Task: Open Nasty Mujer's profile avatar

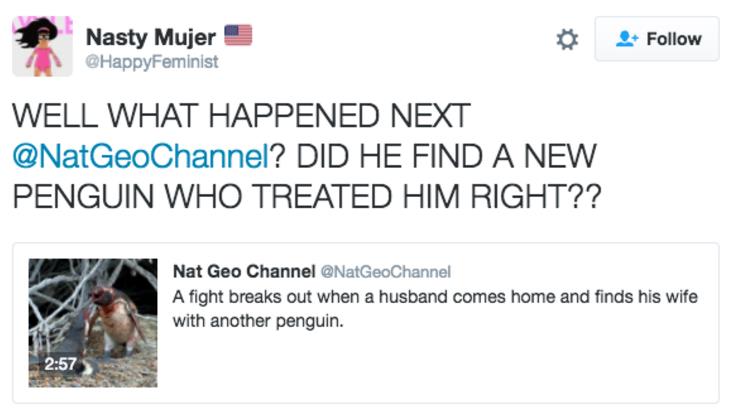Action: [x=43, y=46]
